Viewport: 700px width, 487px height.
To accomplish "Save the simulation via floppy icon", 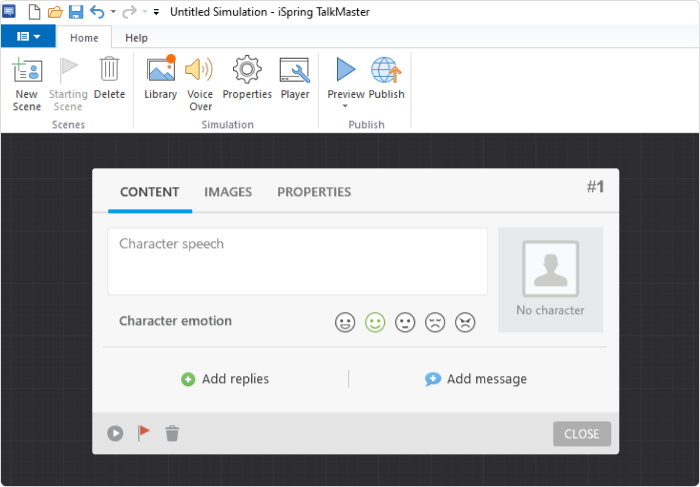I will (76, 12).
